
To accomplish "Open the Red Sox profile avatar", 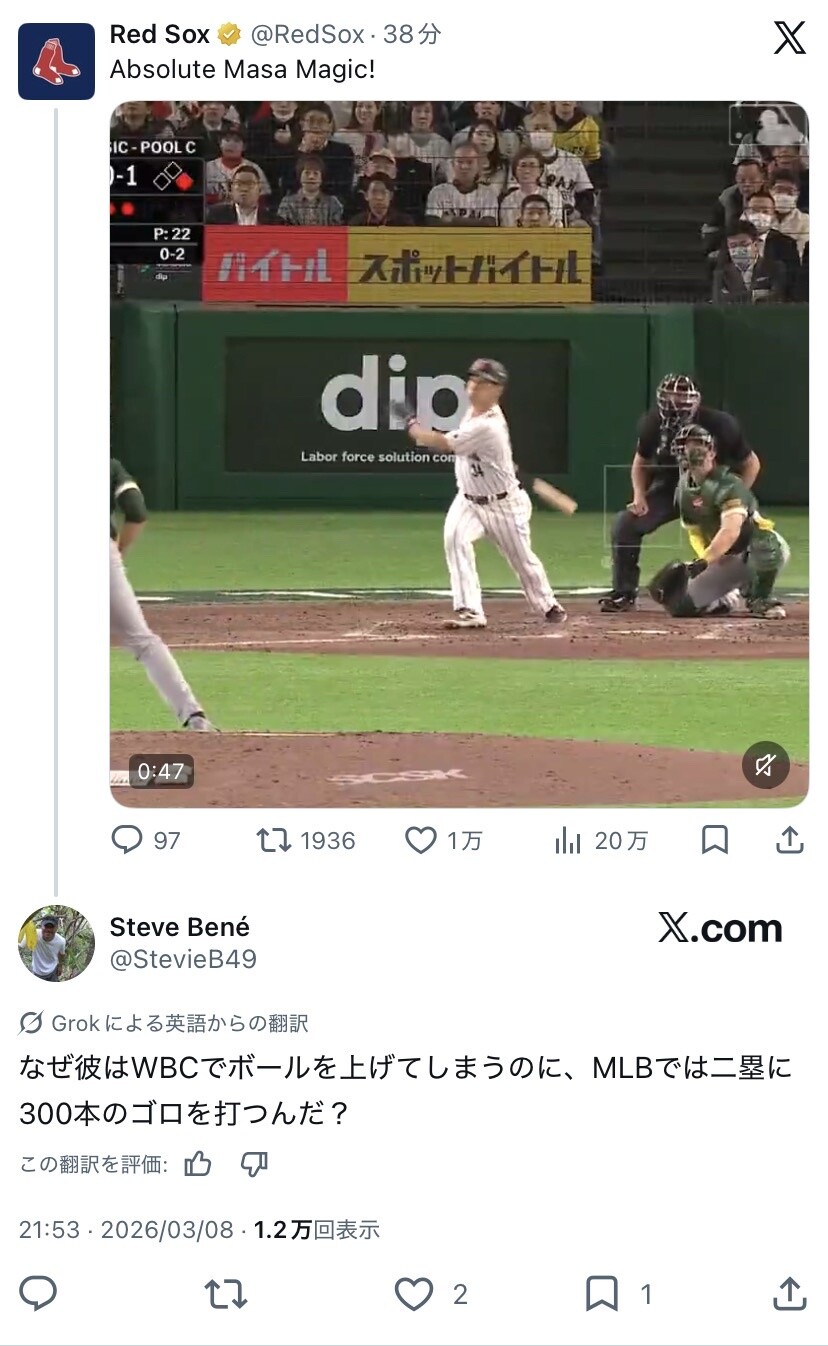I will tap(56, 61).
